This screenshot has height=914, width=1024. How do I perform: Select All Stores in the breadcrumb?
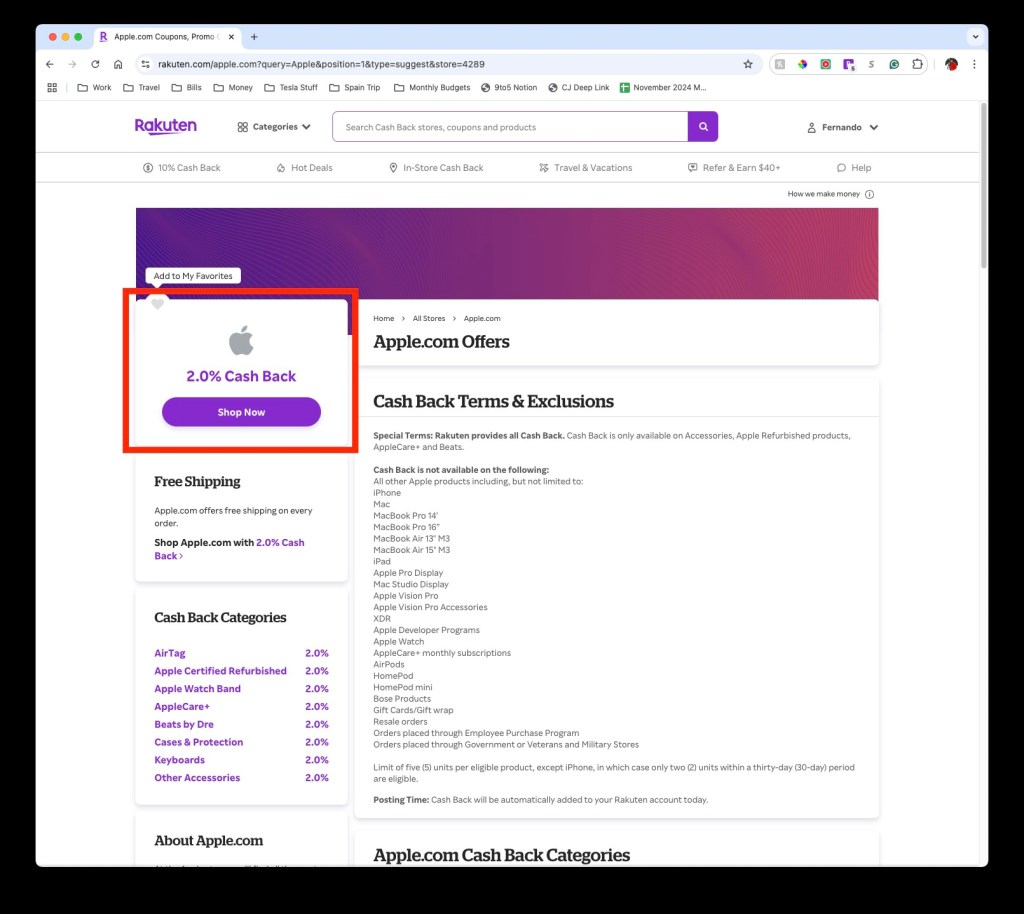pyautogui.click(x=428, y=318)
